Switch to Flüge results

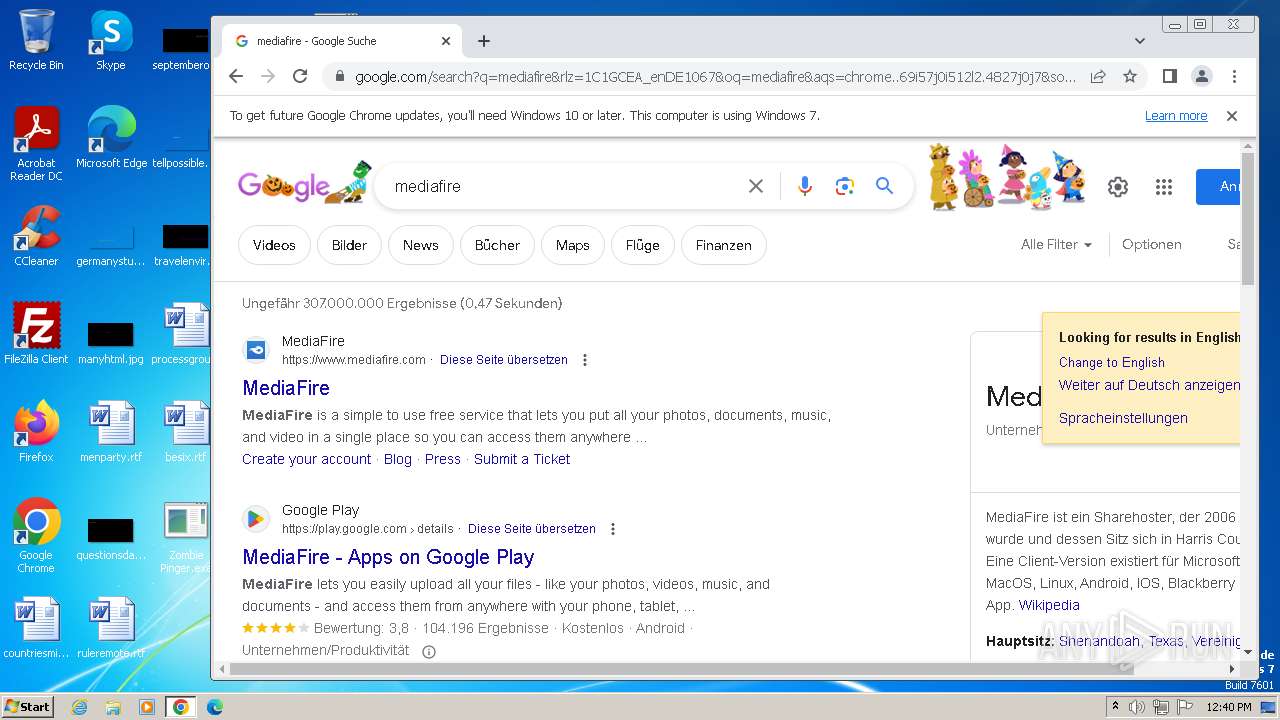click(643, 245)
